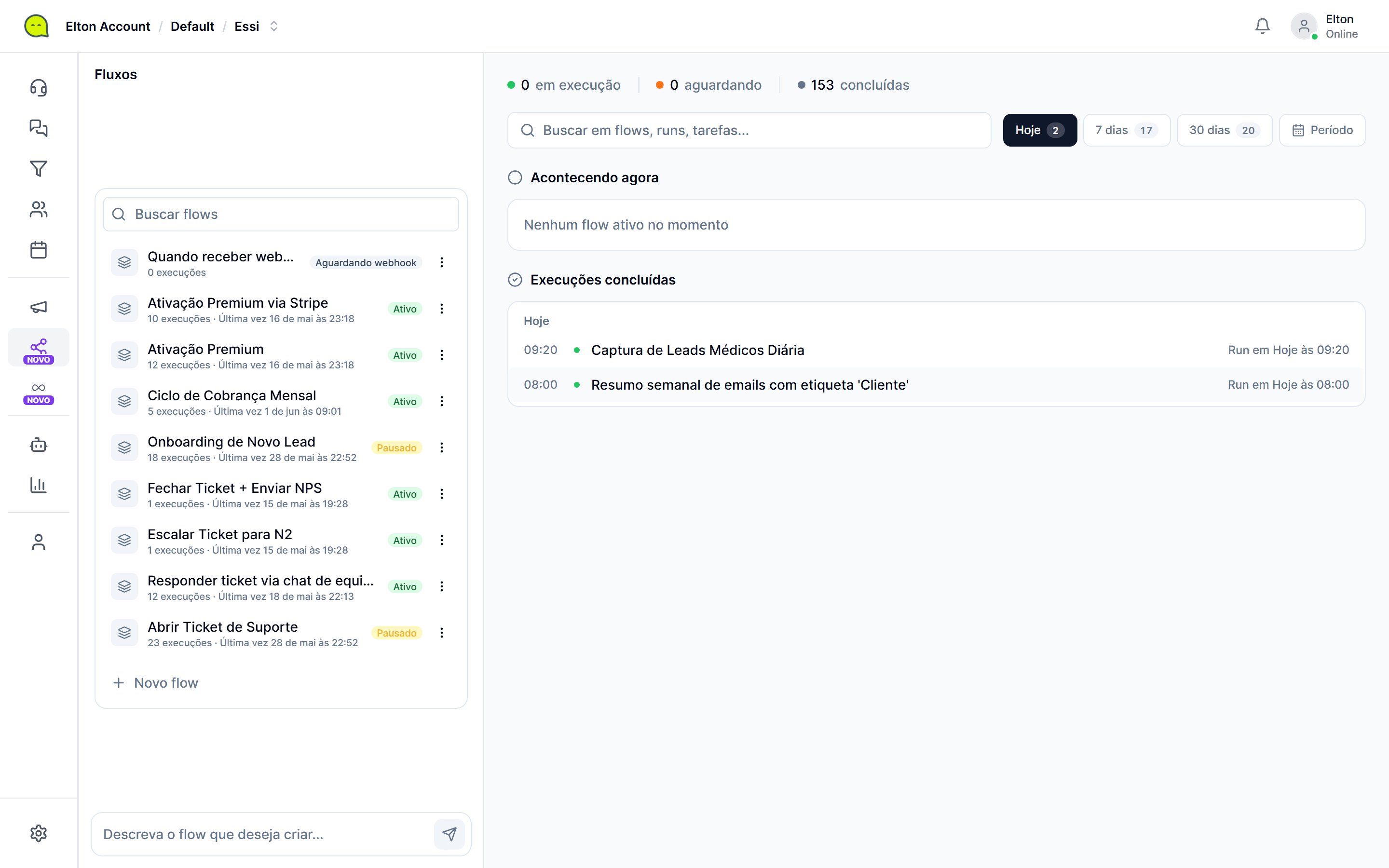Open conversations chat bubbles icon
1389x868 pixels.
point(39,128)
